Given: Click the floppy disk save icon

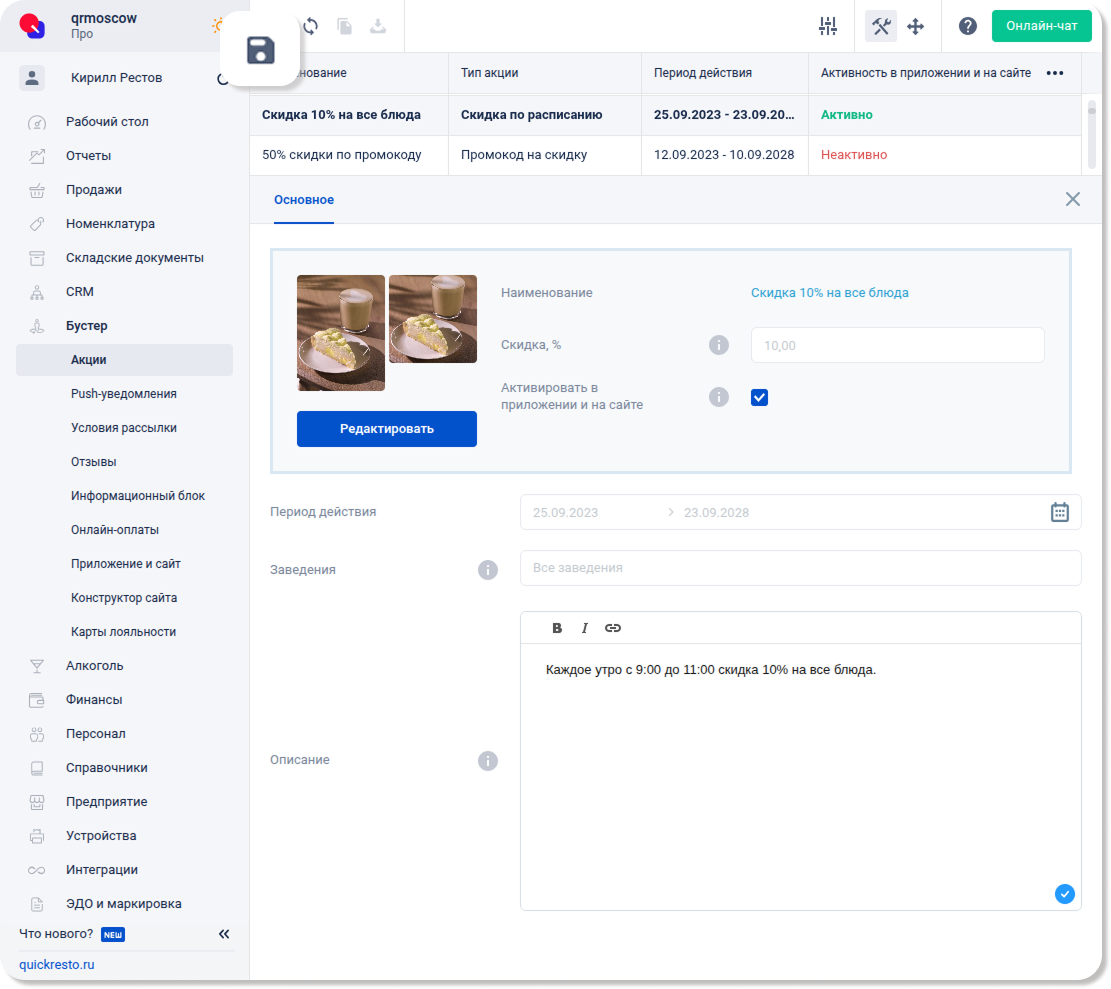Looking at the screenshot, I should coord(260,50).
